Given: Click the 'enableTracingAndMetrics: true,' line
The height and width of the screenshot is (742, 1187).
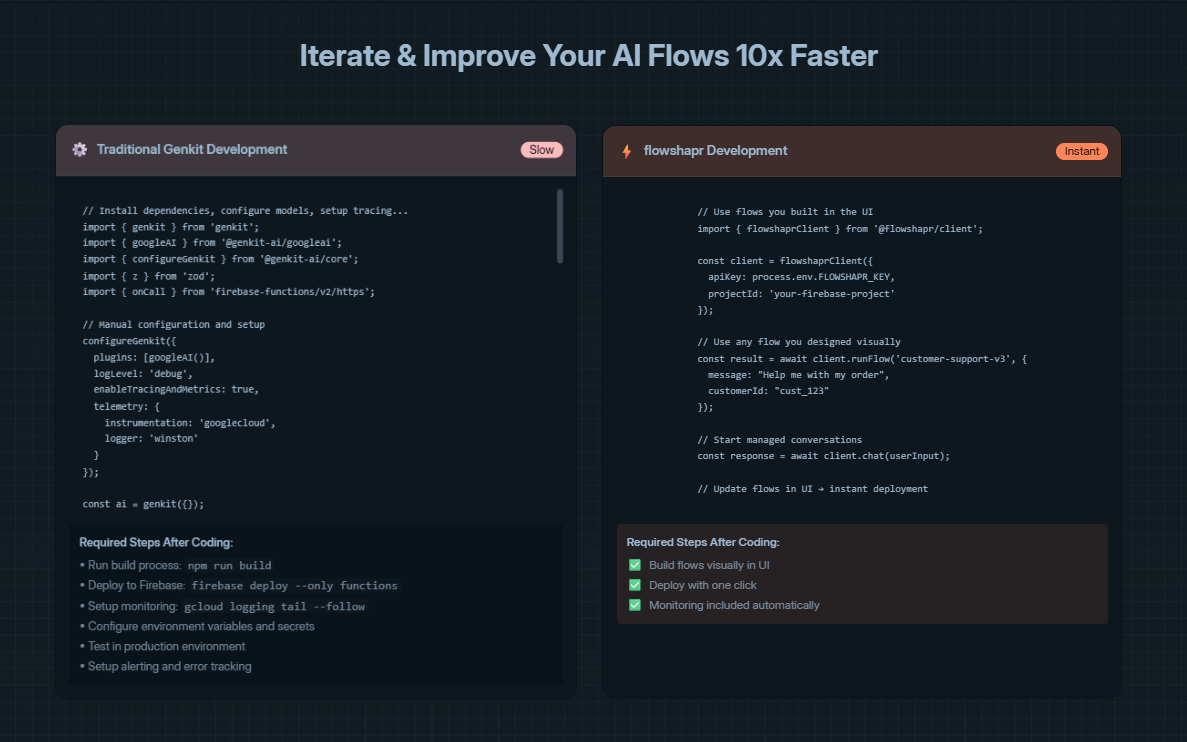Looking at the screenshot, I should (176, 389).
